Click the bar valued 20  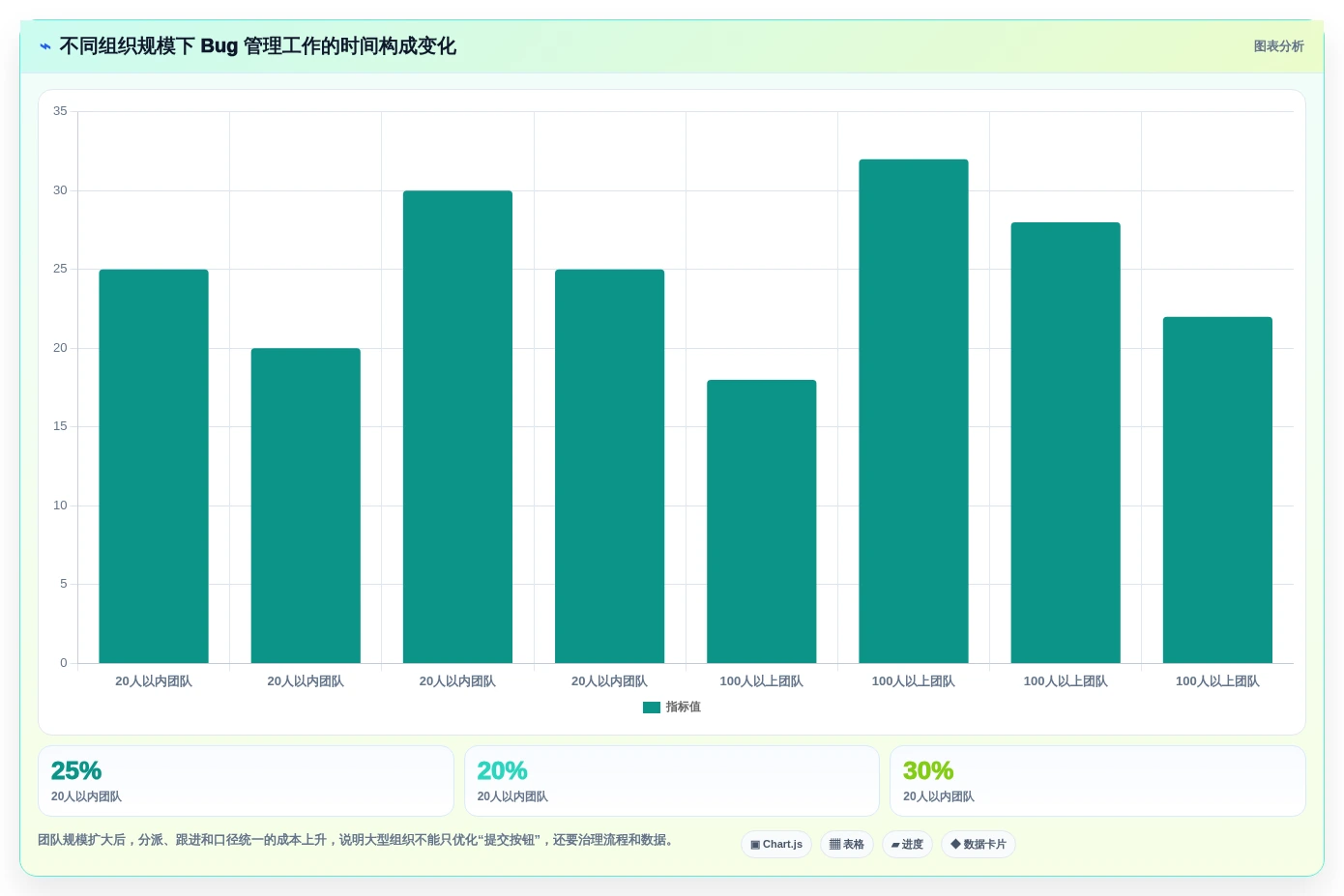(x=306, y=506)
